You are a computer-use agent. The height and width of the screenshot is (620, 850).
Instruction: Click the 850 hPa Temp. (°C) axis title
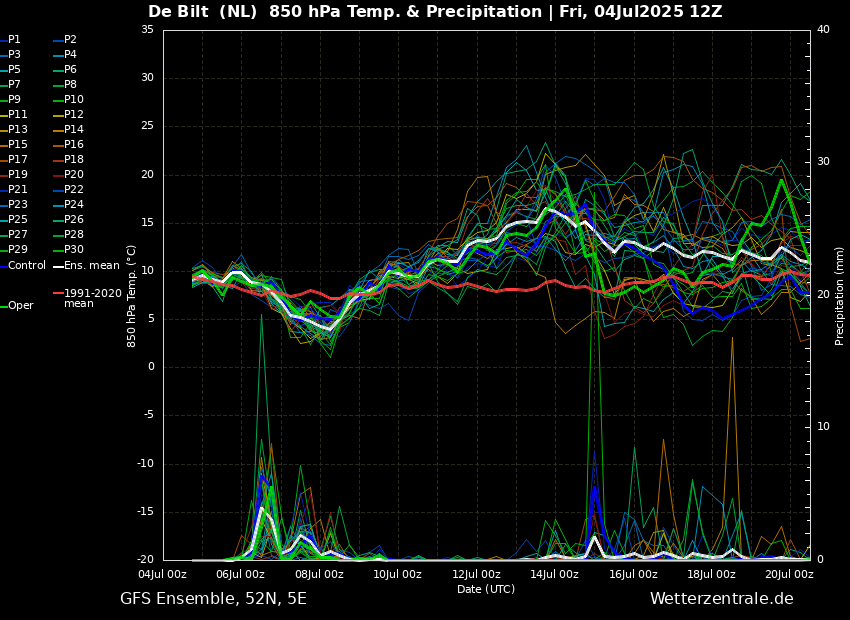[132, 296]
